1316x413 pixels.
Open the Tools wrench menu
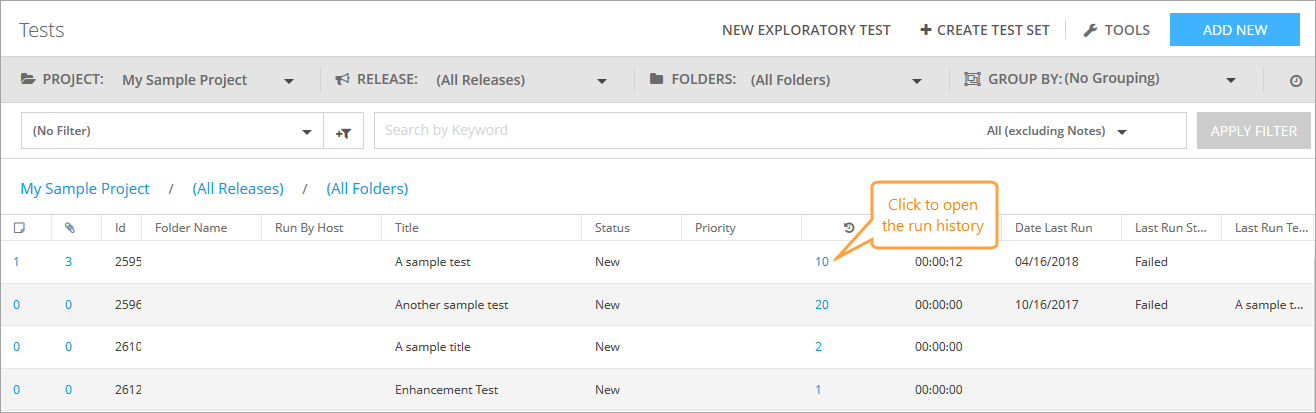(x=1116, y=30)
